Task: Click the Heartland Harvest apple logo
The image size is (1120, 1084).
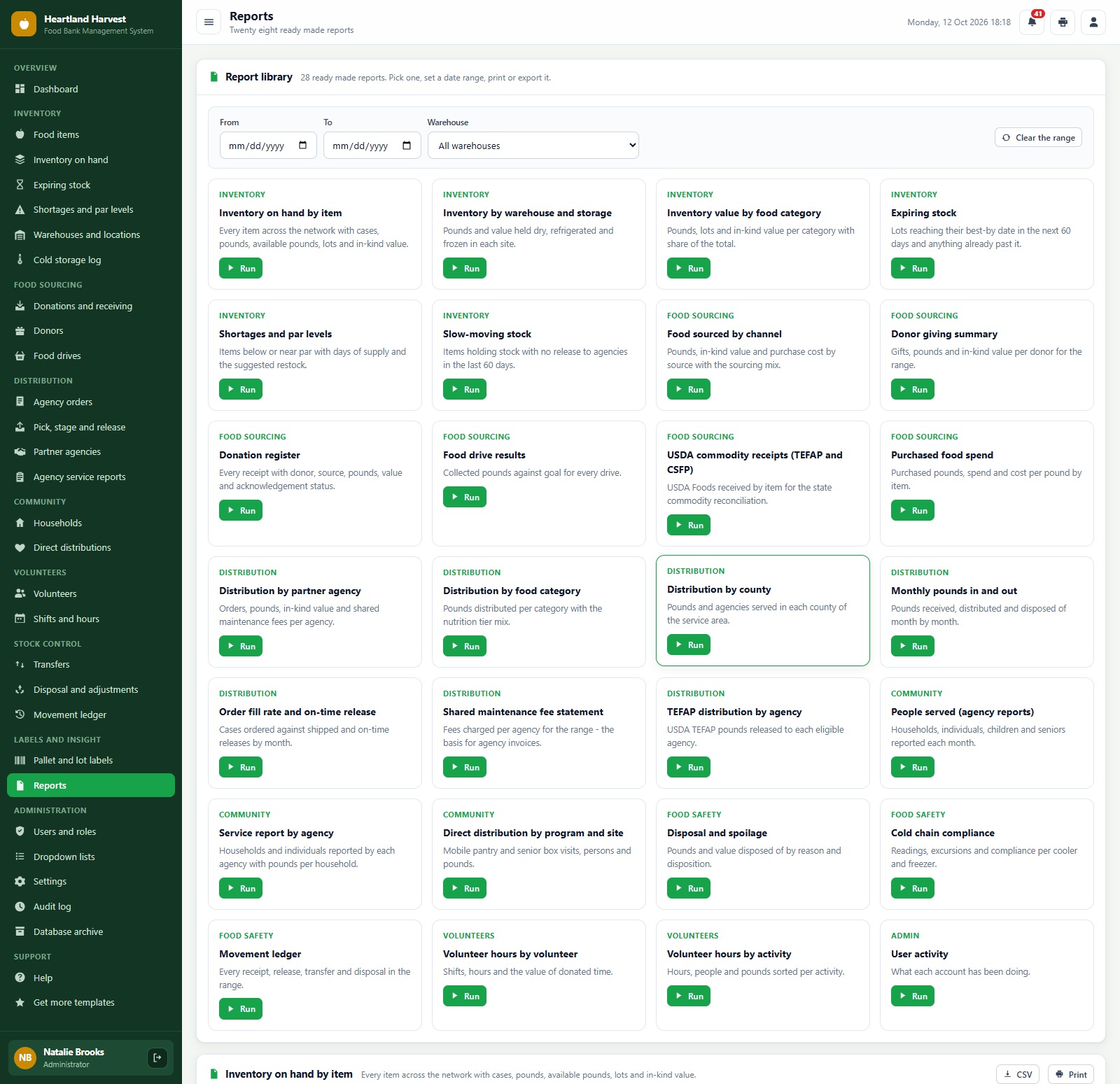Action: (24, 24)
